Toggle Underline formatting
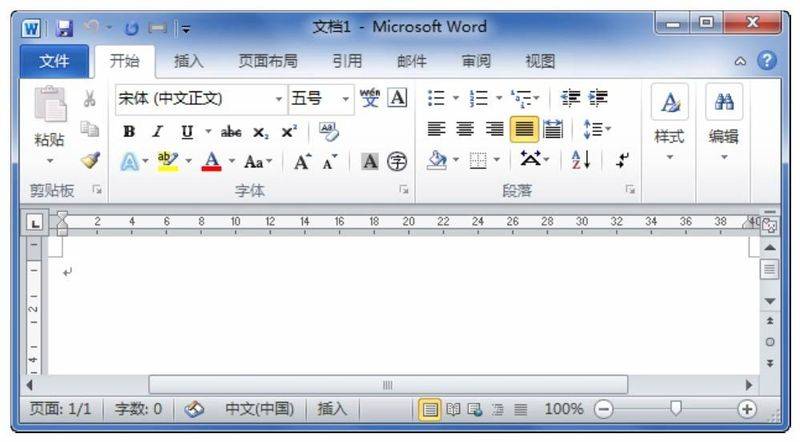This screenshot has height=442, width=800. pos(187,132)
